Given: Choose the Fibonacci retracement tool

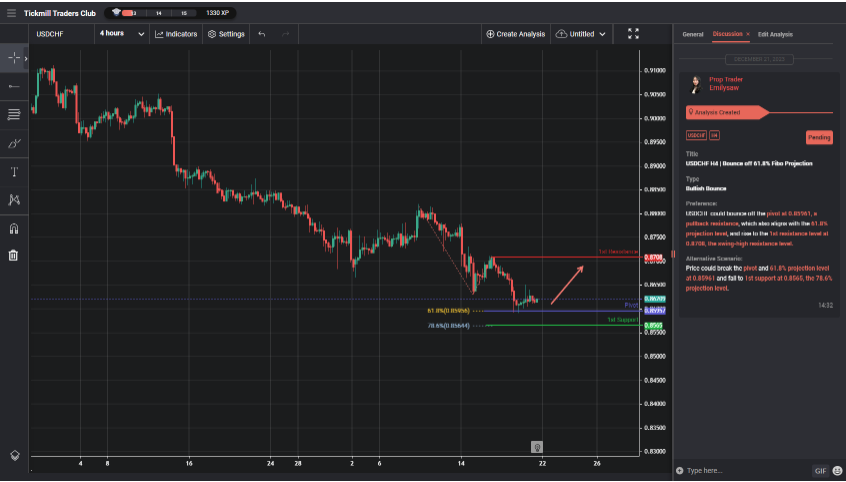Looking at the screenshot, I should [14, 114].
